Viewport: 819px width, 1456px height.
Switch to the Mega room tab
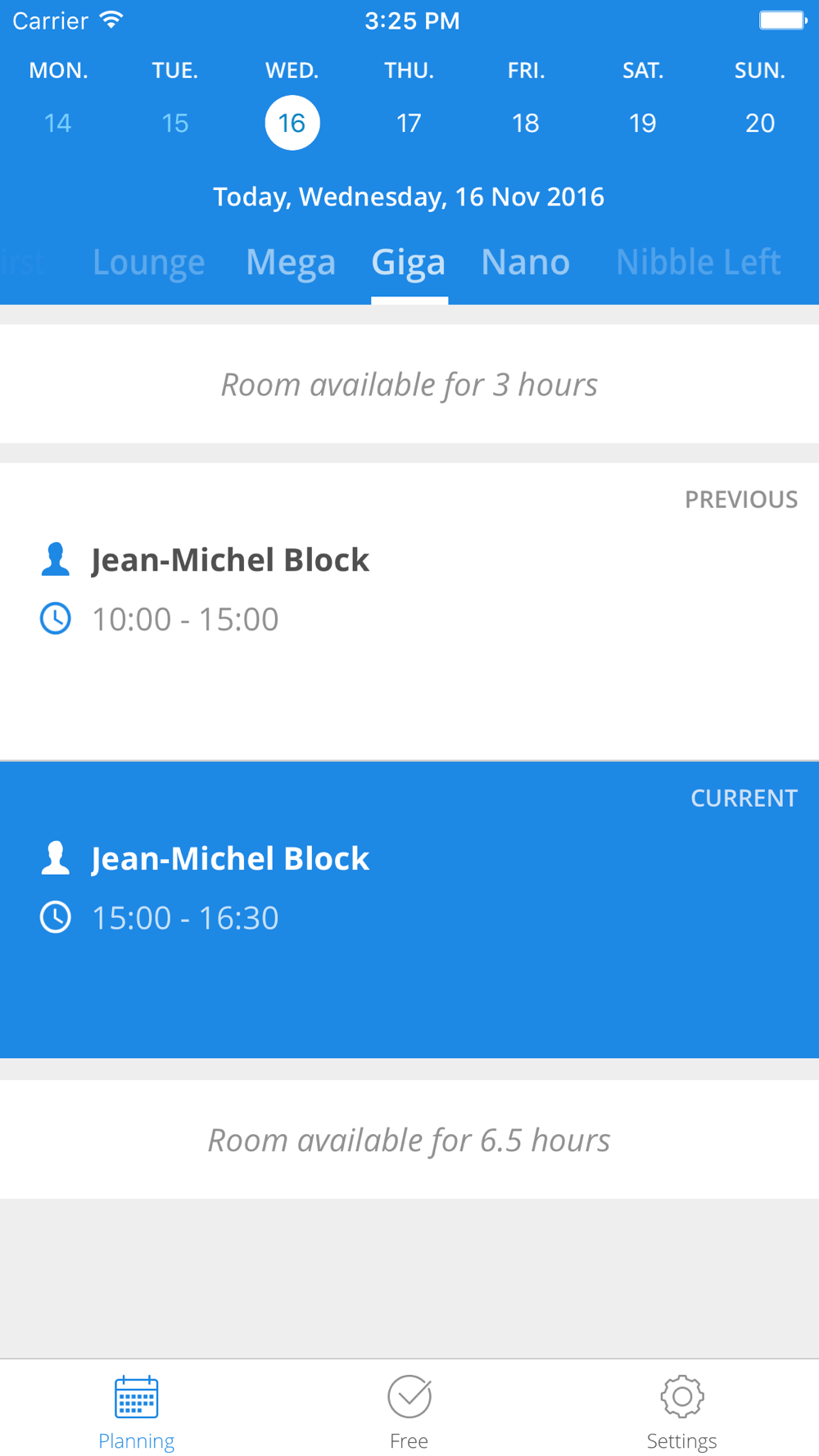[291, 262]
